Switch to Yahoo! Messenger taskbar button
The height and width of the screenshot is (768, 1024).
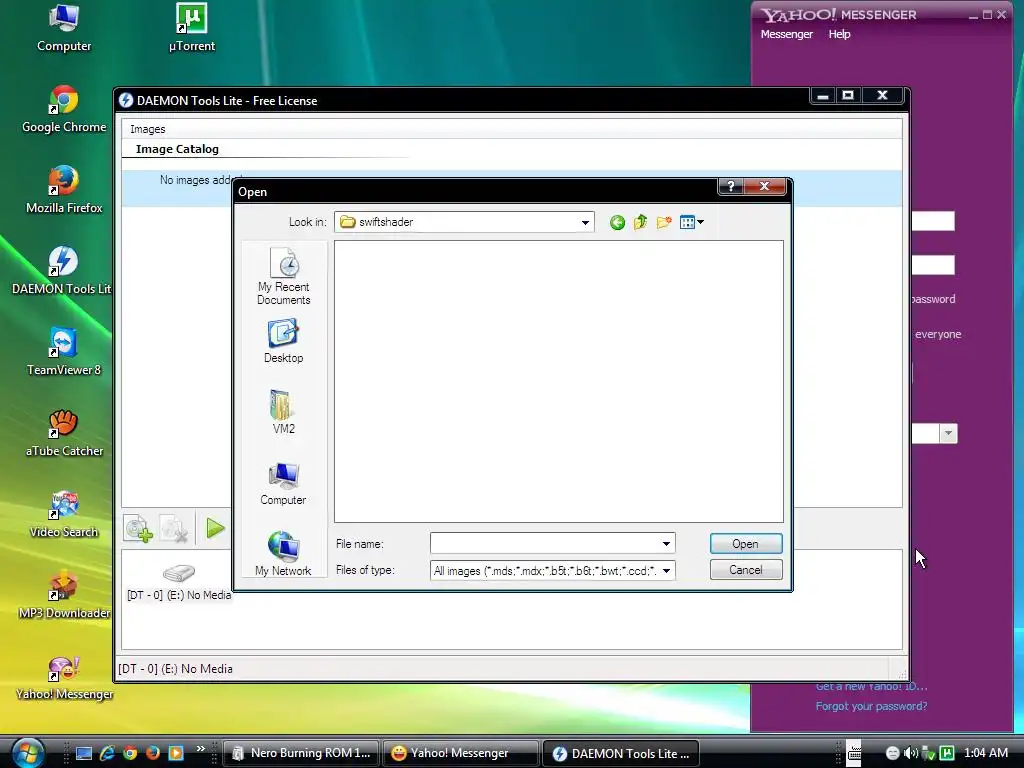(x=460, y=753)
